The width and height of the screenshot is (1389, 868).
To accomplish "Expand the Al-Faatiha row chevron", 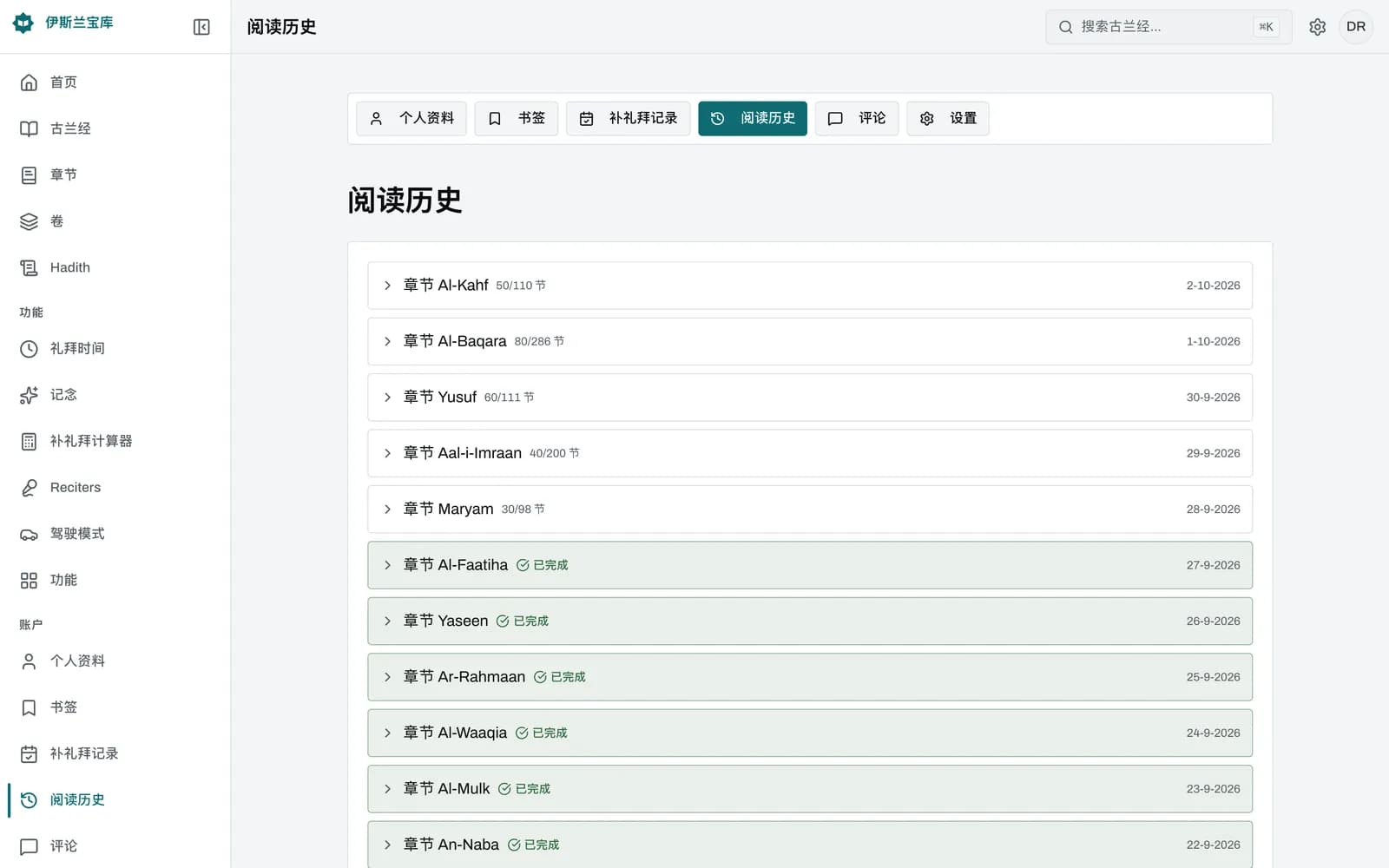I will pyautogui.click(x=387, y=565).
